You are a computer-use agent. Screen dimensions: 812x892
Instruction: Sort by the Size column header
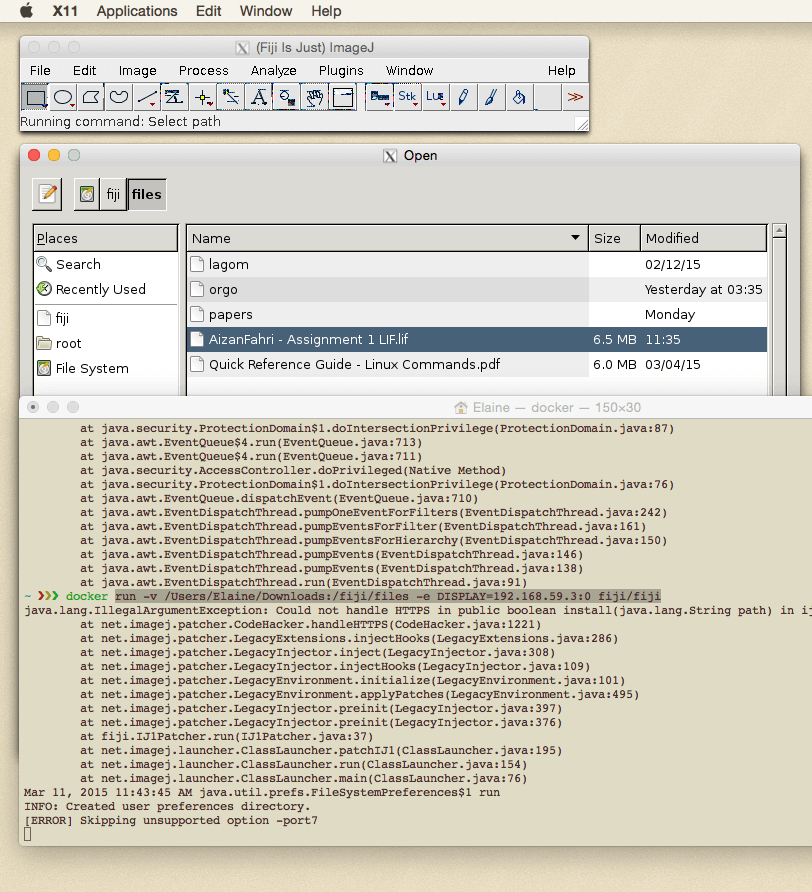pyautogui.click(x=615, y=238)
